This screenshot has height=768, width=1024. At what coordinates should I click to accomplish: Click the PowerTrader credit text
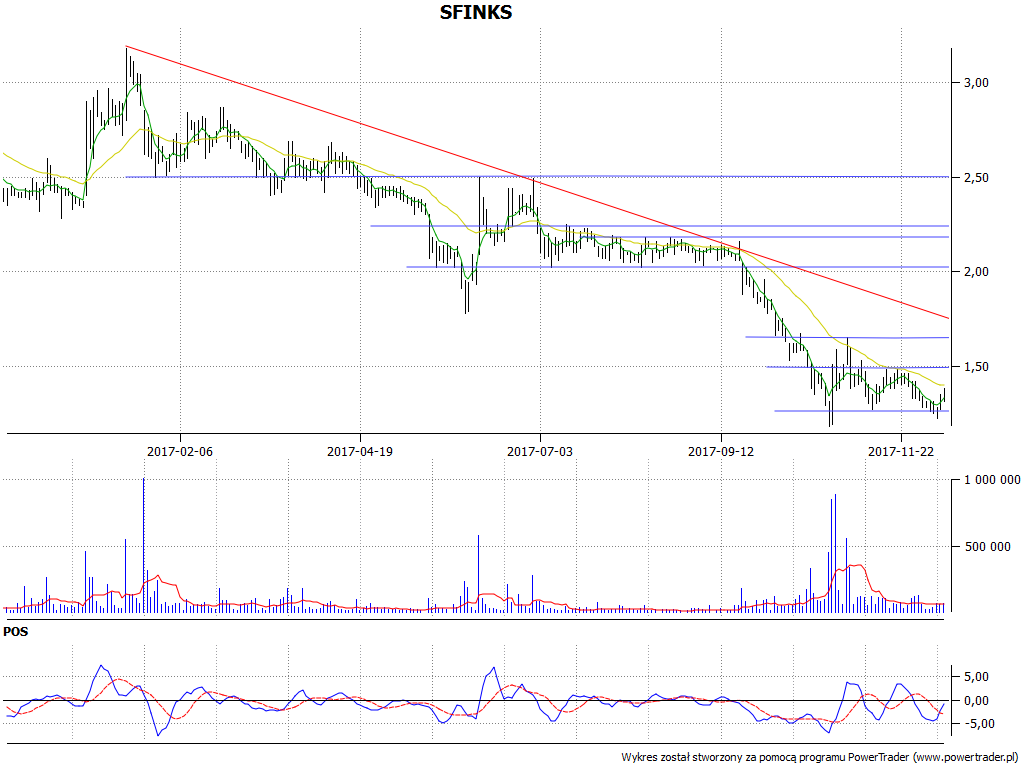[x=819, y=758]
